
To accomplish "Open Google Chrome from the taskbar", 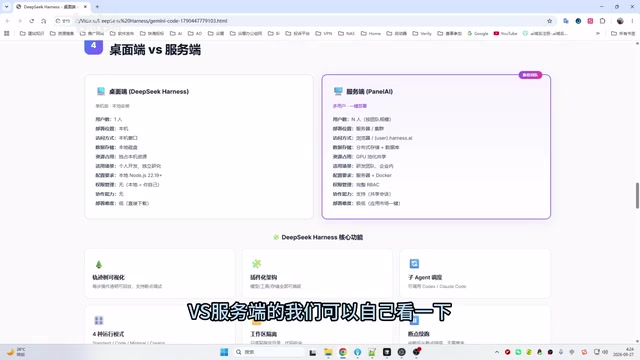I will click(343, 352).
